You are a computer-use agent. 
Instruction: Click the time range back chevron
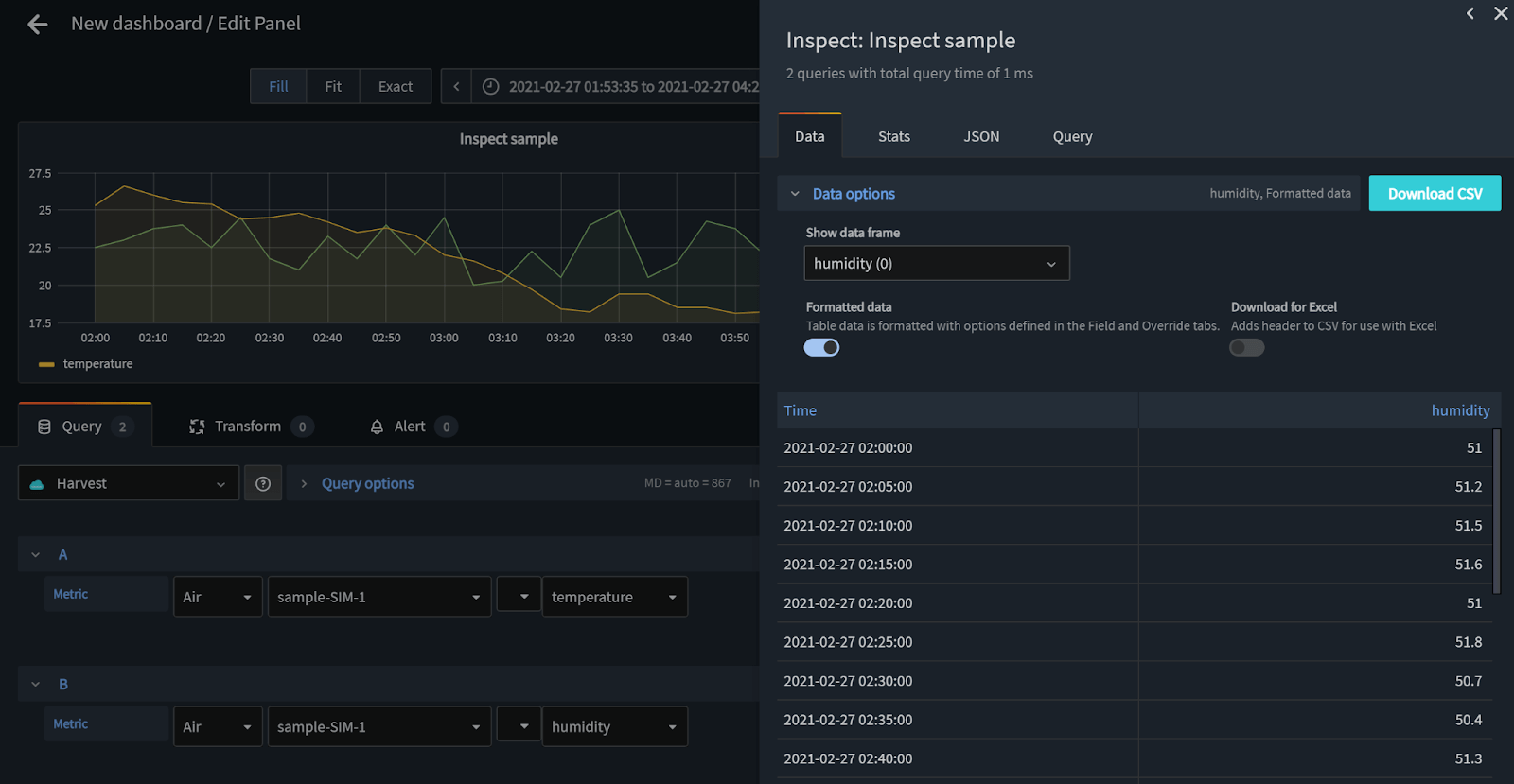pyautogui.click(x=456, y=87)
